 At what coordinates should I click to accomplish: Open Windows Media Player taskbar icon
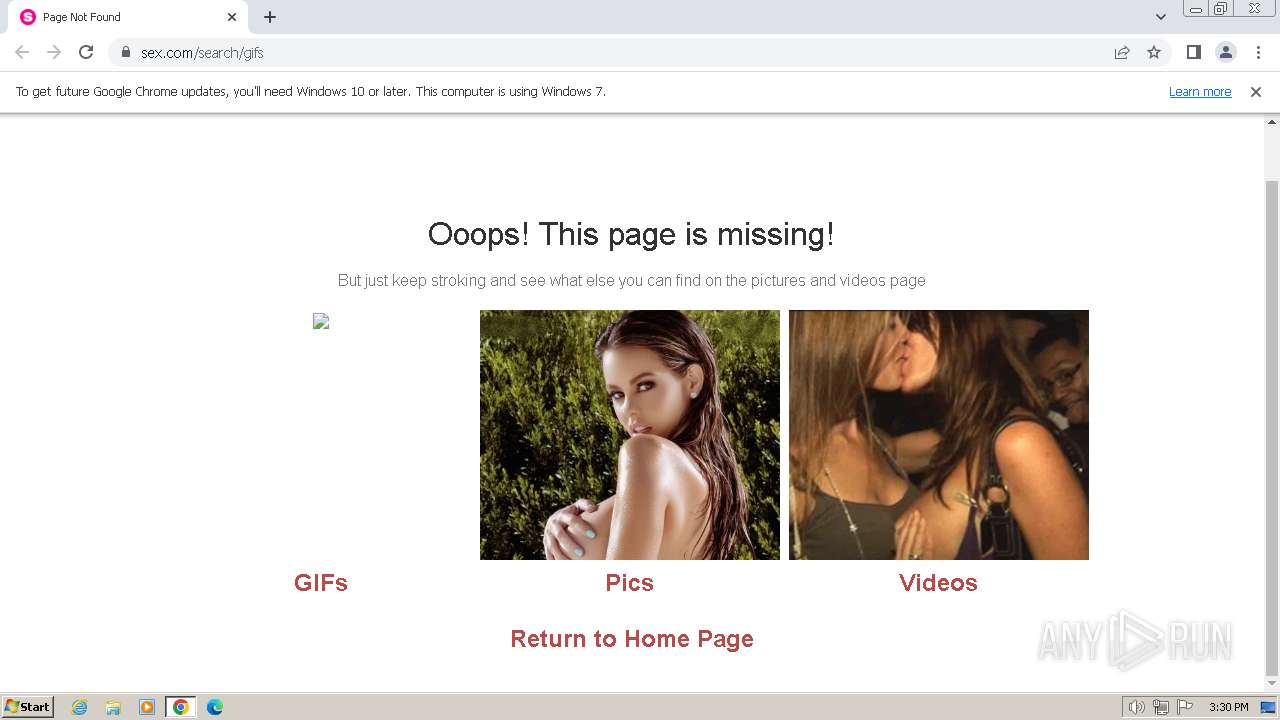pos(147,707)
